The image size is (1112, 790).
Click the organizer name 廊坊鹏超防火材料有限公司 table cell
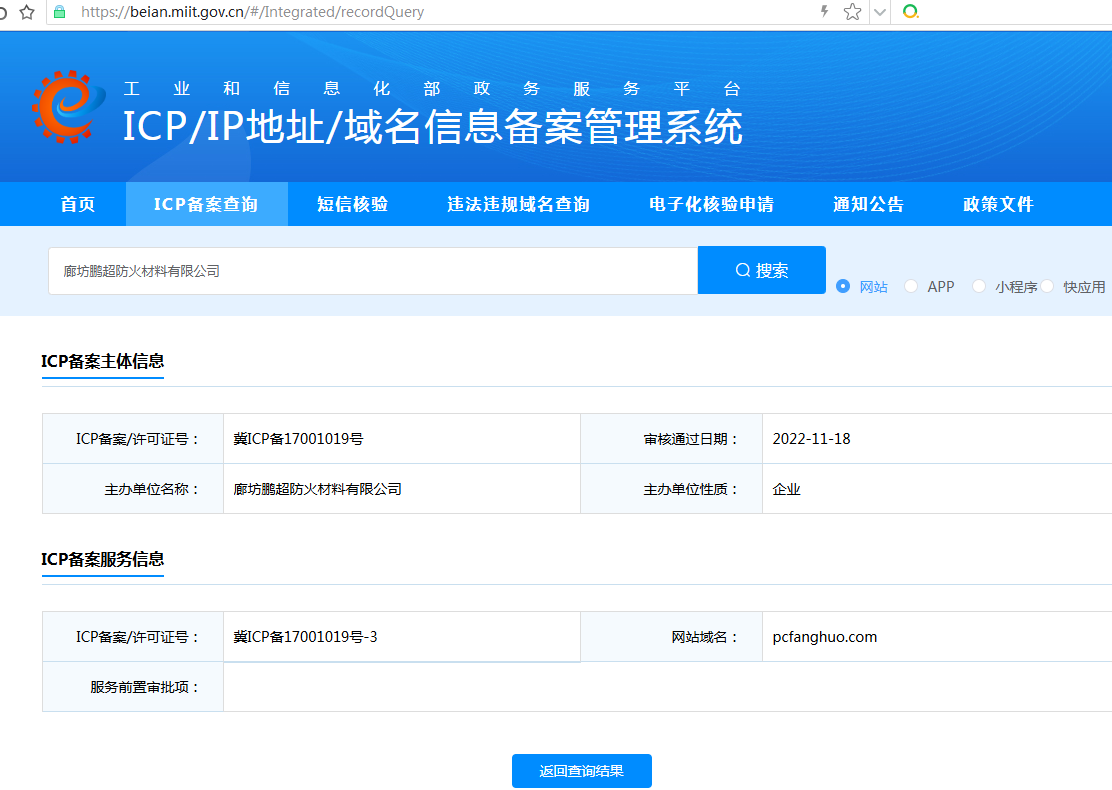(x=402, y=489)
